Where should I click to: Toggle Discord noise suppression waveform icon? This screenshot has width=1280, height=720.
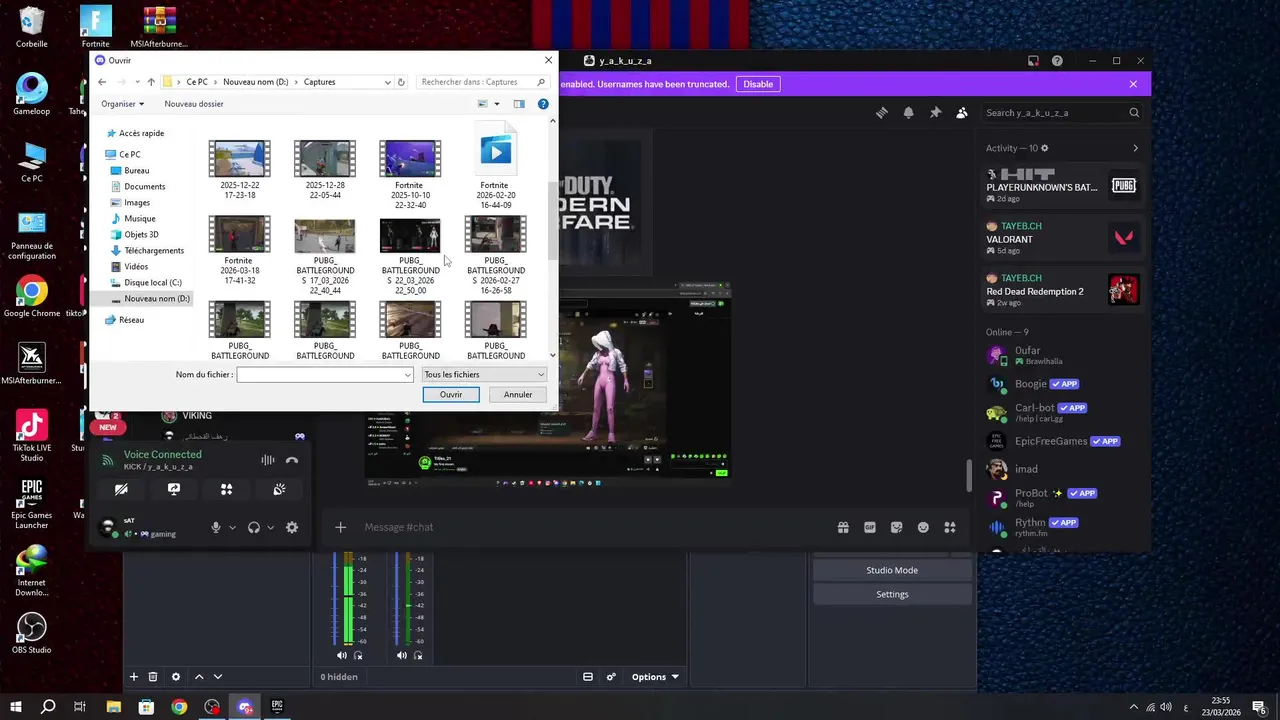tap(268, 460)
